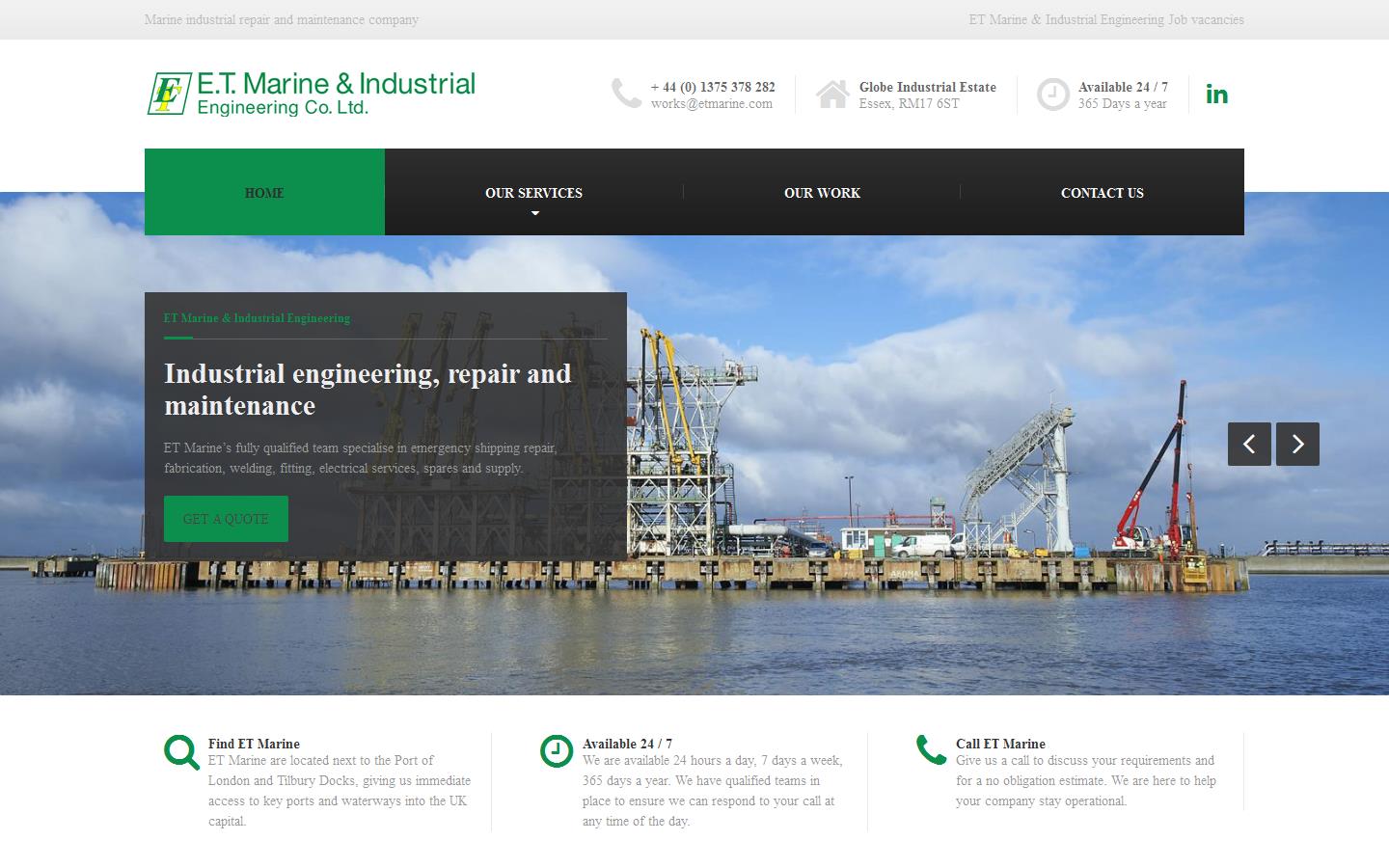Click the green magnifier Find ET Marine icon
Image resolution: width=1389 pixels, height=868 pixels.
(181, 752)
